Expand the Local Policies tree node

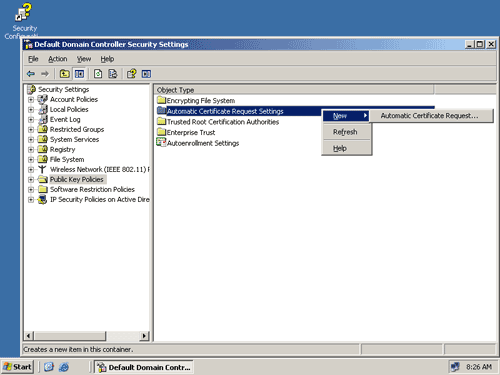coord(31,110)
